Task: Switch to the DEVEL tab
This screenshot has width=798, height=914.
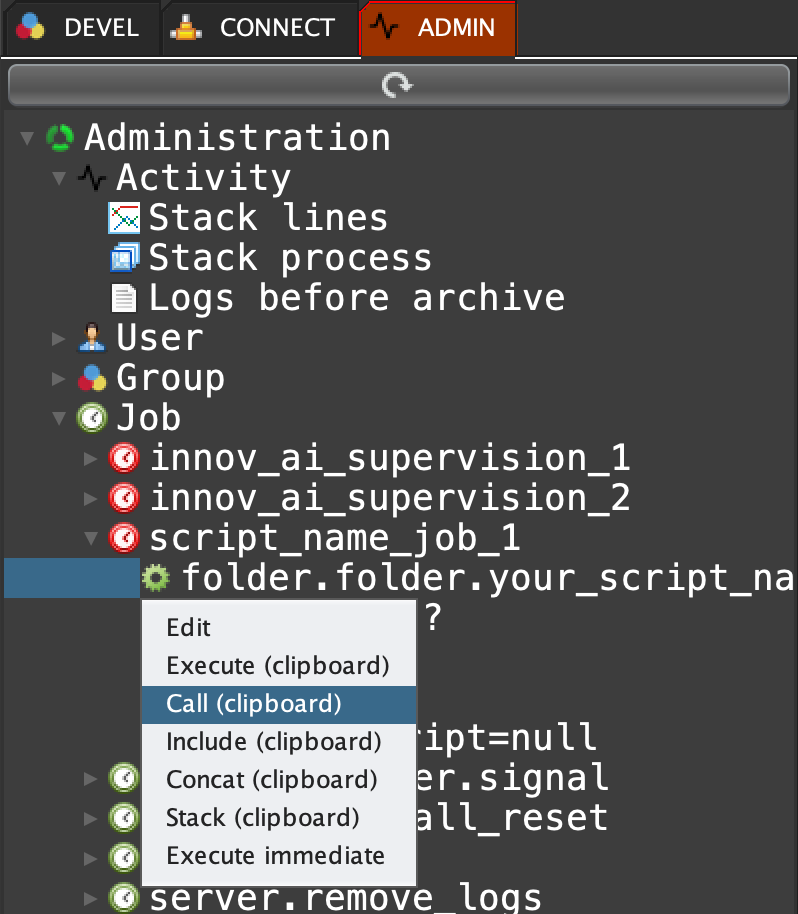Action: pos(80,27)
